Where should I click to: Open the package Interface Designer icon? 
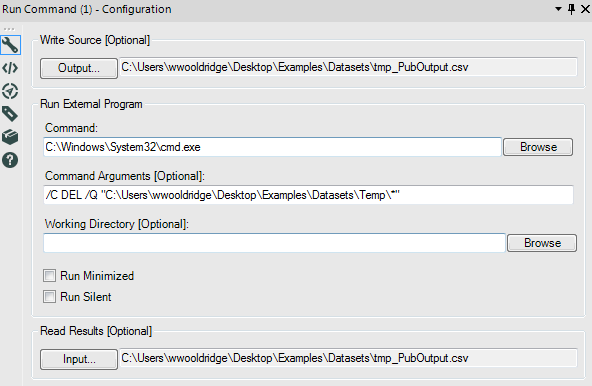pyautogui.click(x=10, y=137)
